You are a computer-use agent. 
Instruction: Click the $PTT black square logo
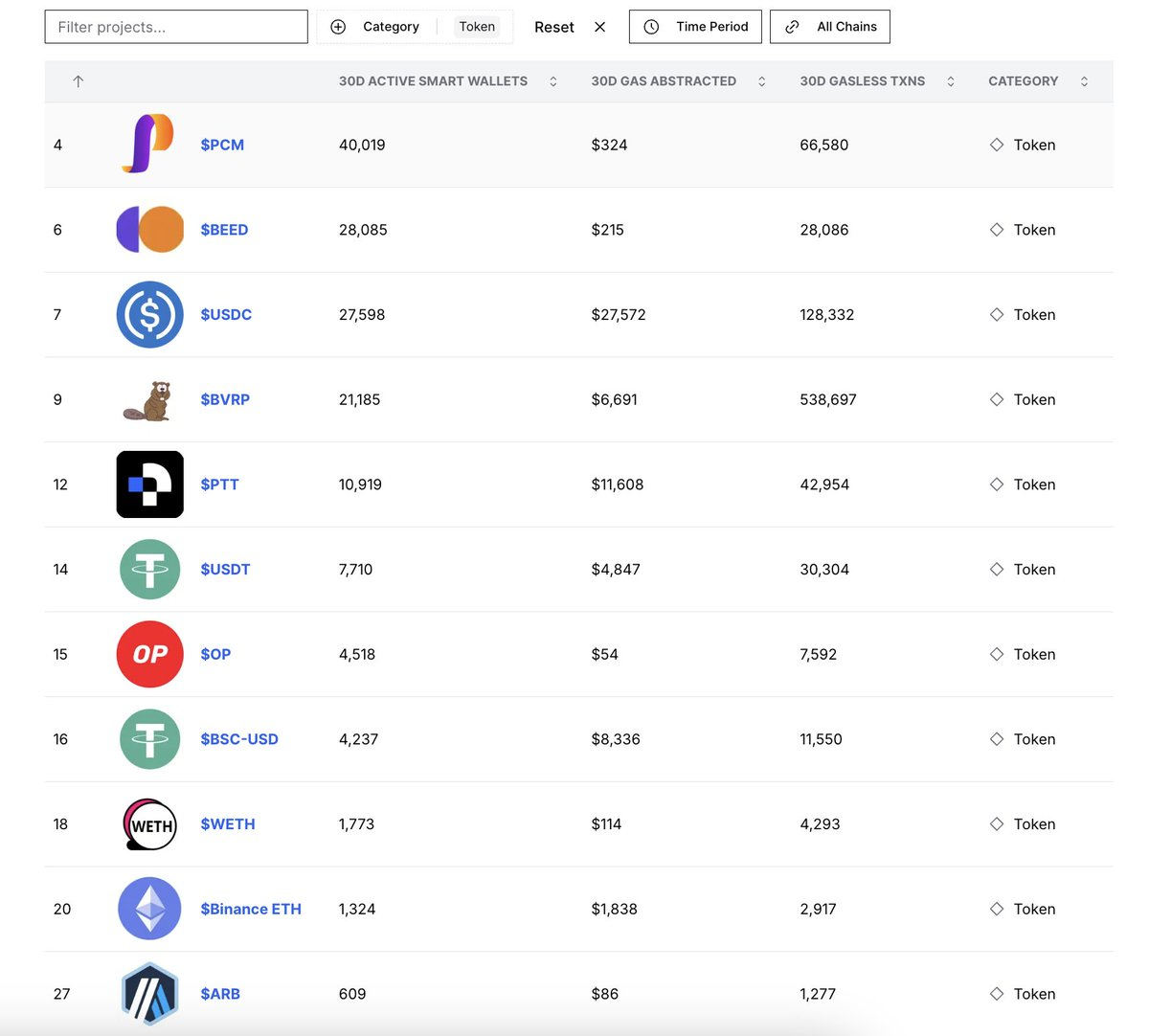click(x=149, y=484)
